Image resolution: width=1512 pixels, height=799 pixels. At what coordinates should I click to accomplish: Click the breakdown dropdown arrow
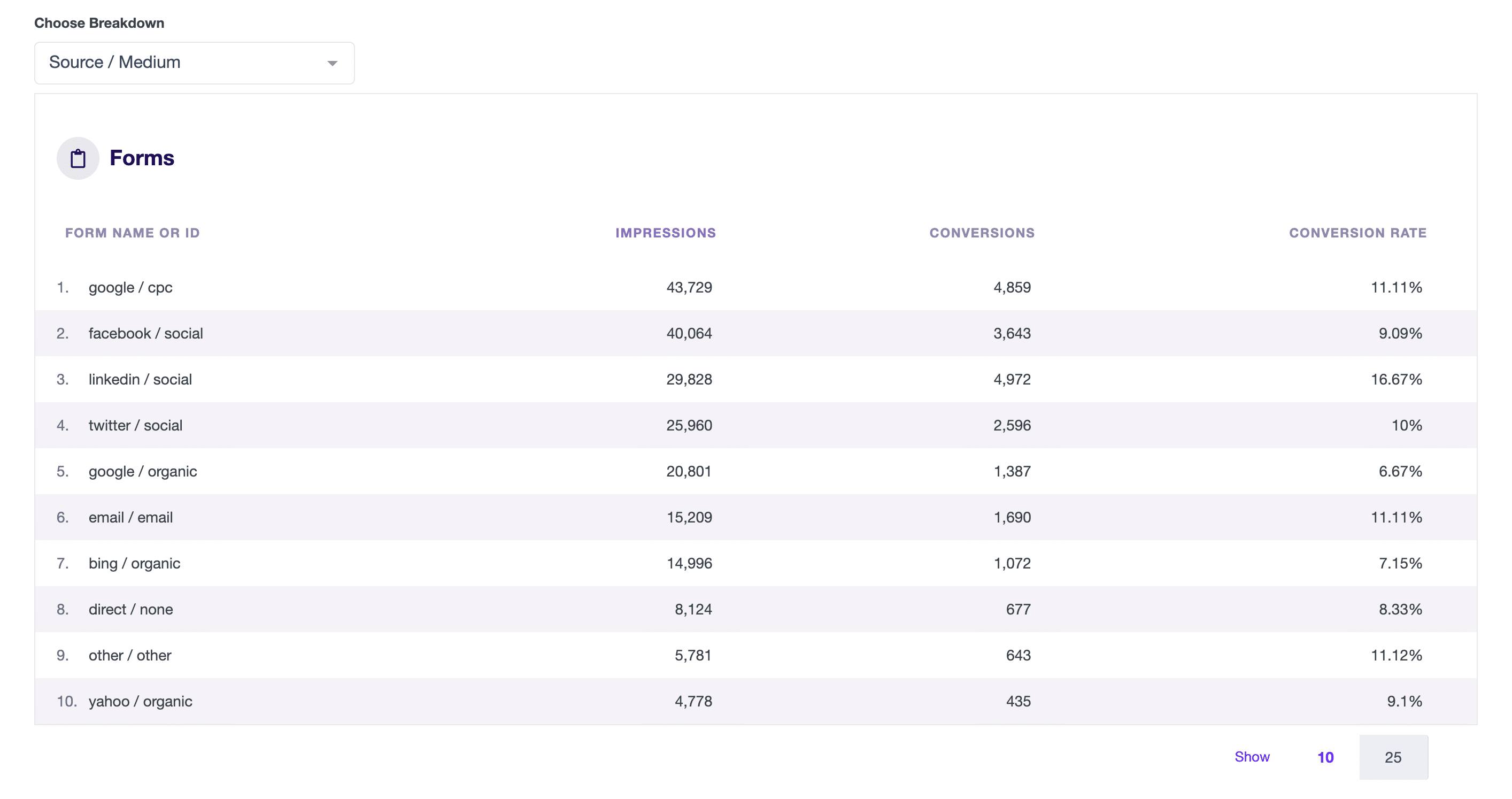coord(332,64)
